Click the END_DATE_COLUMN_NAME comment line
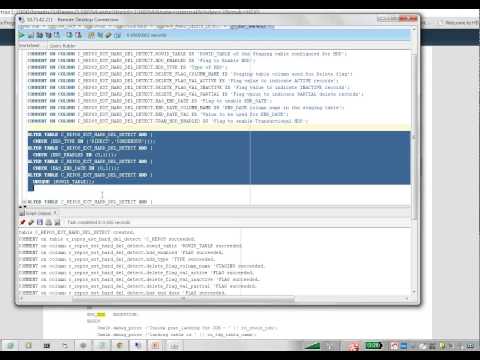Image resolution: width=480 pixels, height=360 pixels. (186, 107)
